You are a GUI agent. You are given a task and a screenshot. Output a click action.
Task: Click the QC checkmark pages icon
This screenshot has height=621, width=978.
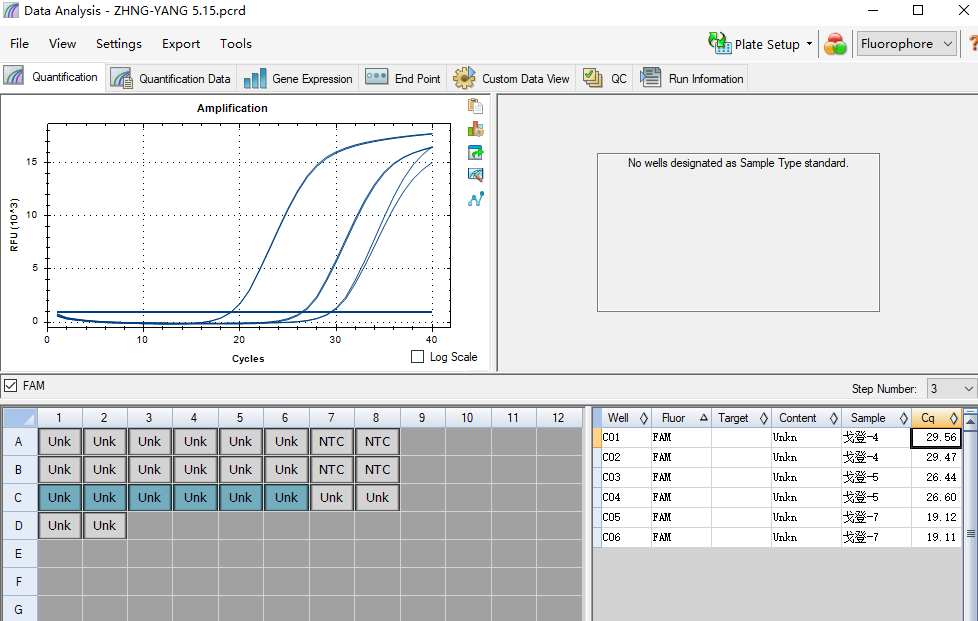(x=593, y=78)
